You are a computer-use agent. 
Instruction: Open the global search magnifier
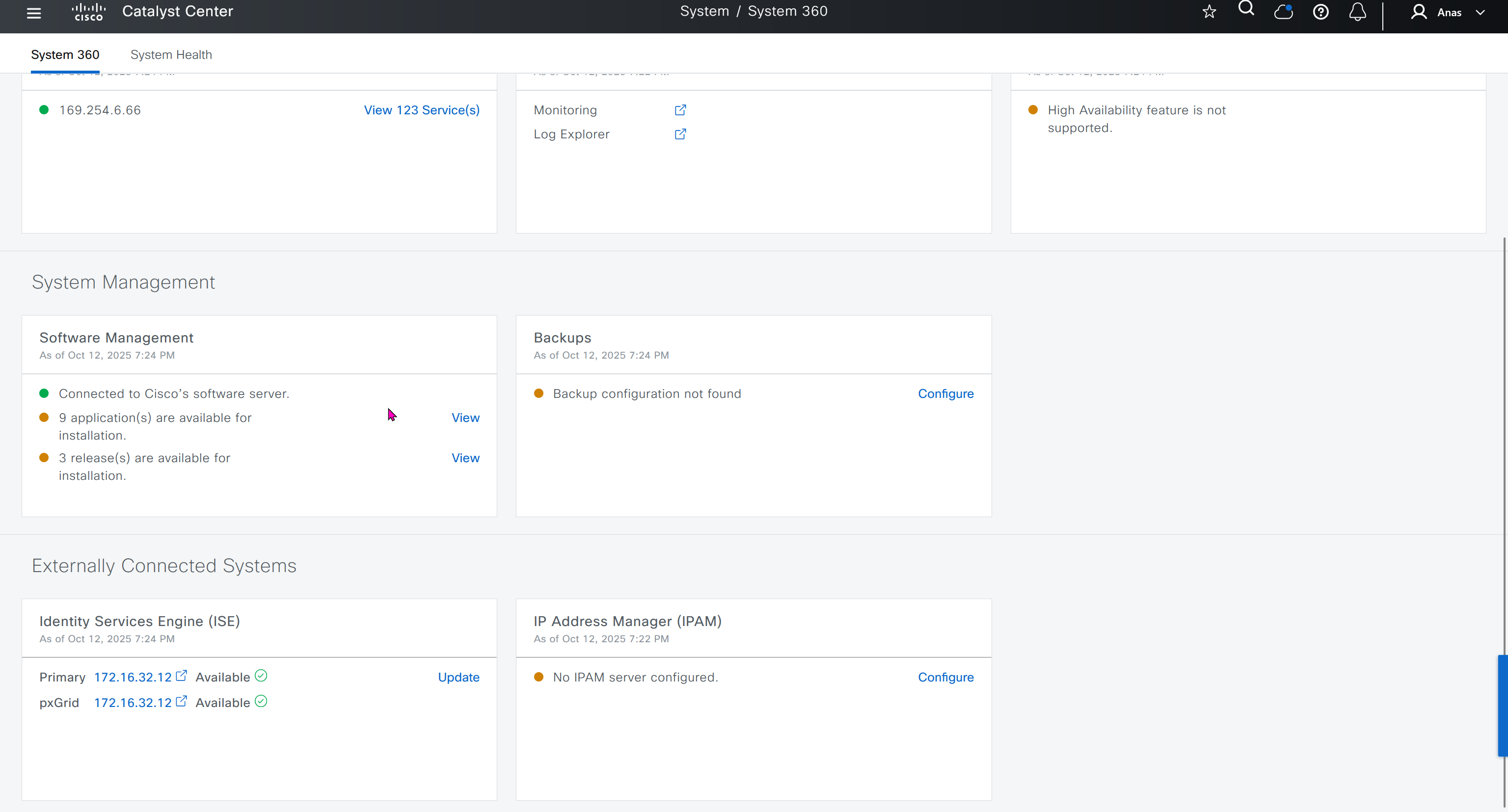1246,9
